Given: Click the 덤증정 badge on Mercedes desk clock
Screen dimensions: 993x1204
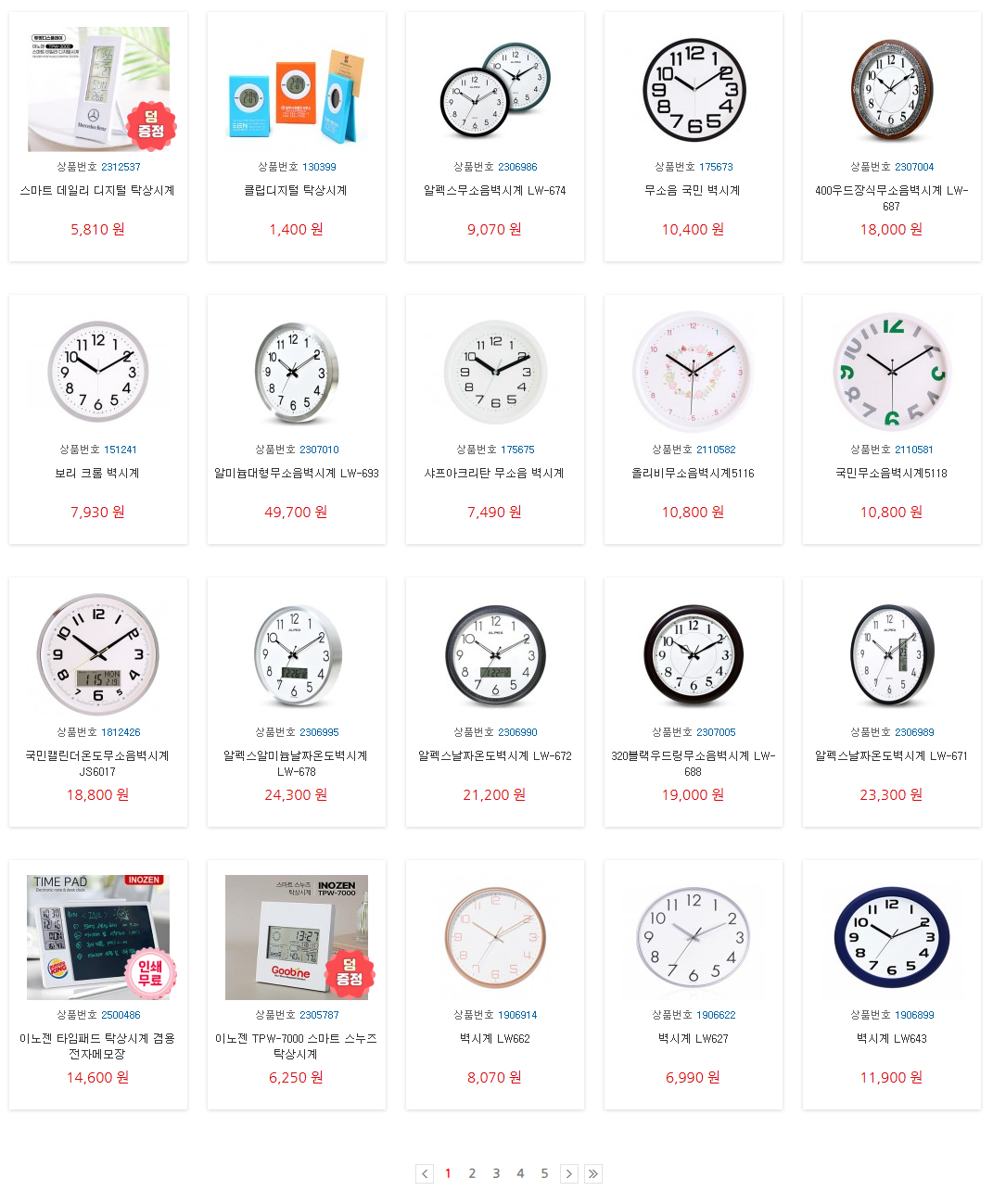Looking at the screenshot, I should pos(150,125).
